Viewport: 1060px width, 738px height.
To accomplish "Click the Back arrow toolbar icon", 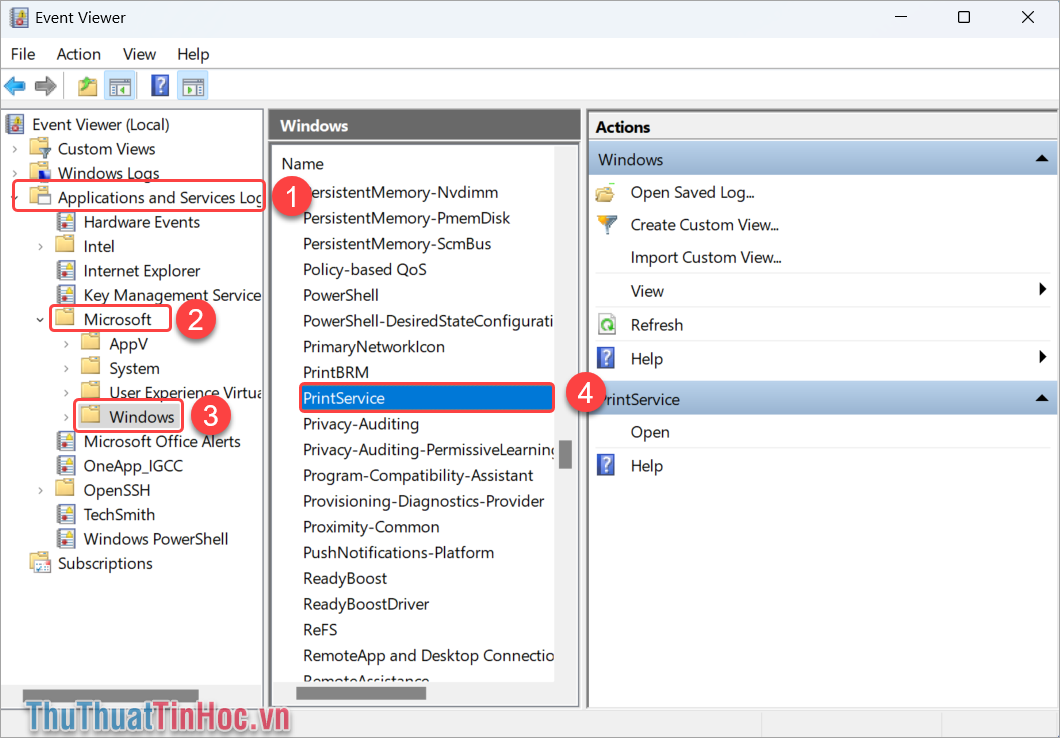I will [15, 86].
